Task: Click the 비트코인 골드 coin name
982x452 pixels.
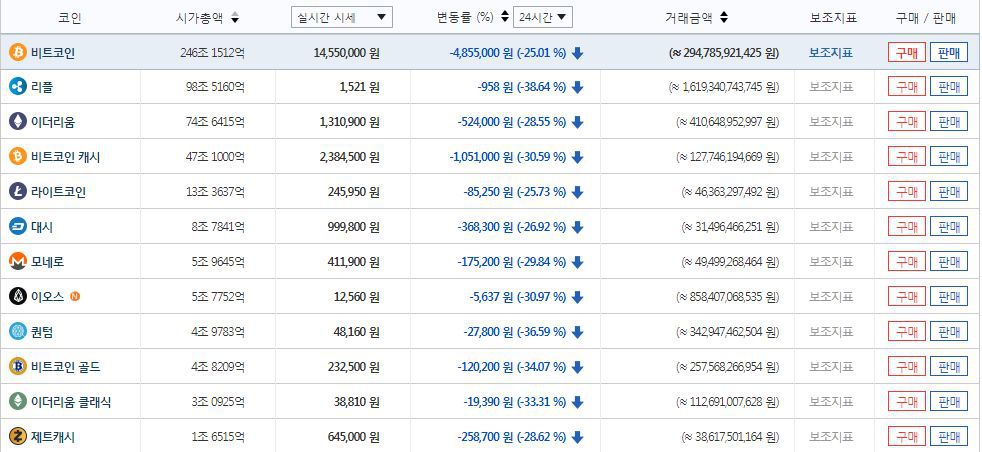Action: (x=66, y=367)
